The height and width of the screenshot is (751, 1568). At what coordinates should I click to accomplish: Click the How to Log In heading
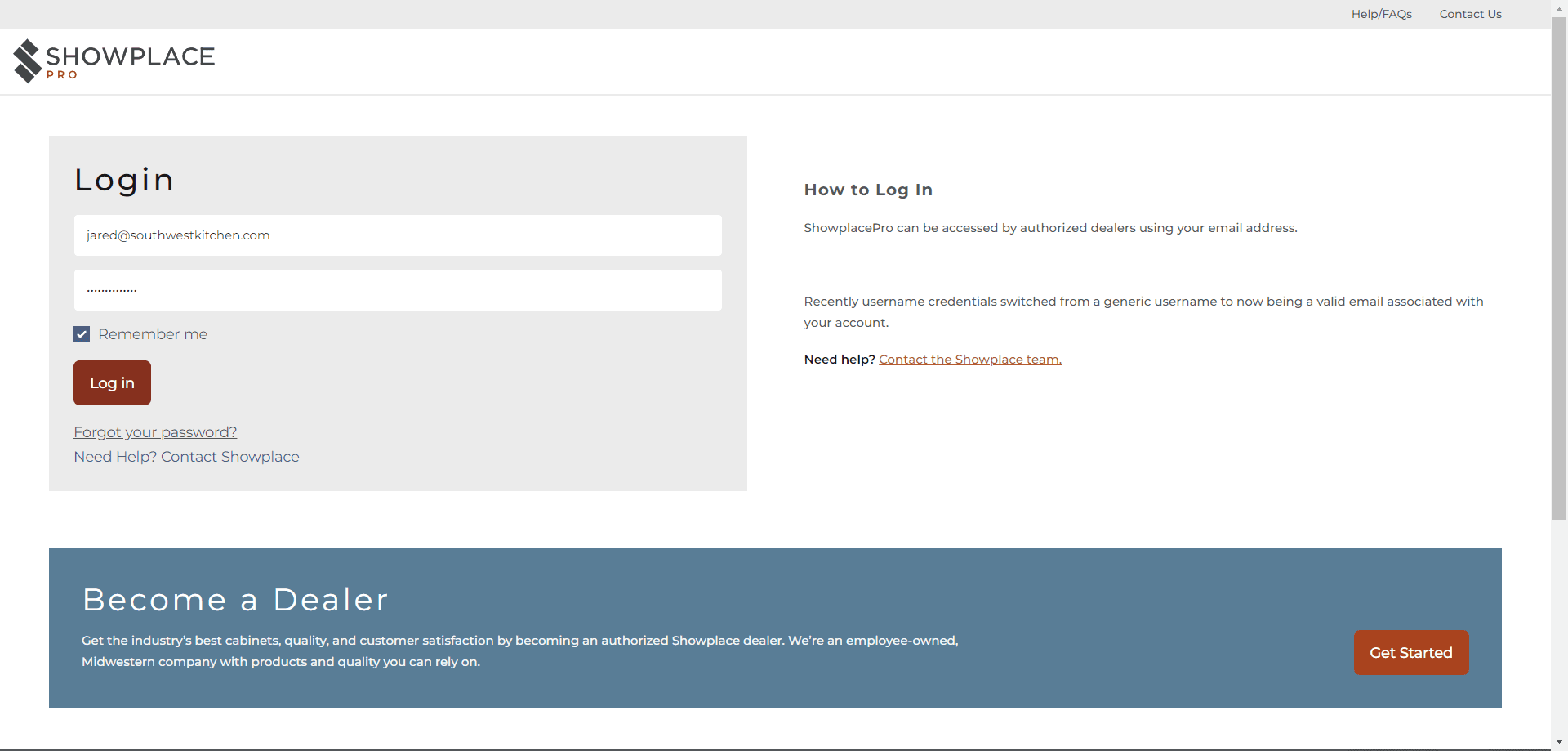(x=868, y=190)
